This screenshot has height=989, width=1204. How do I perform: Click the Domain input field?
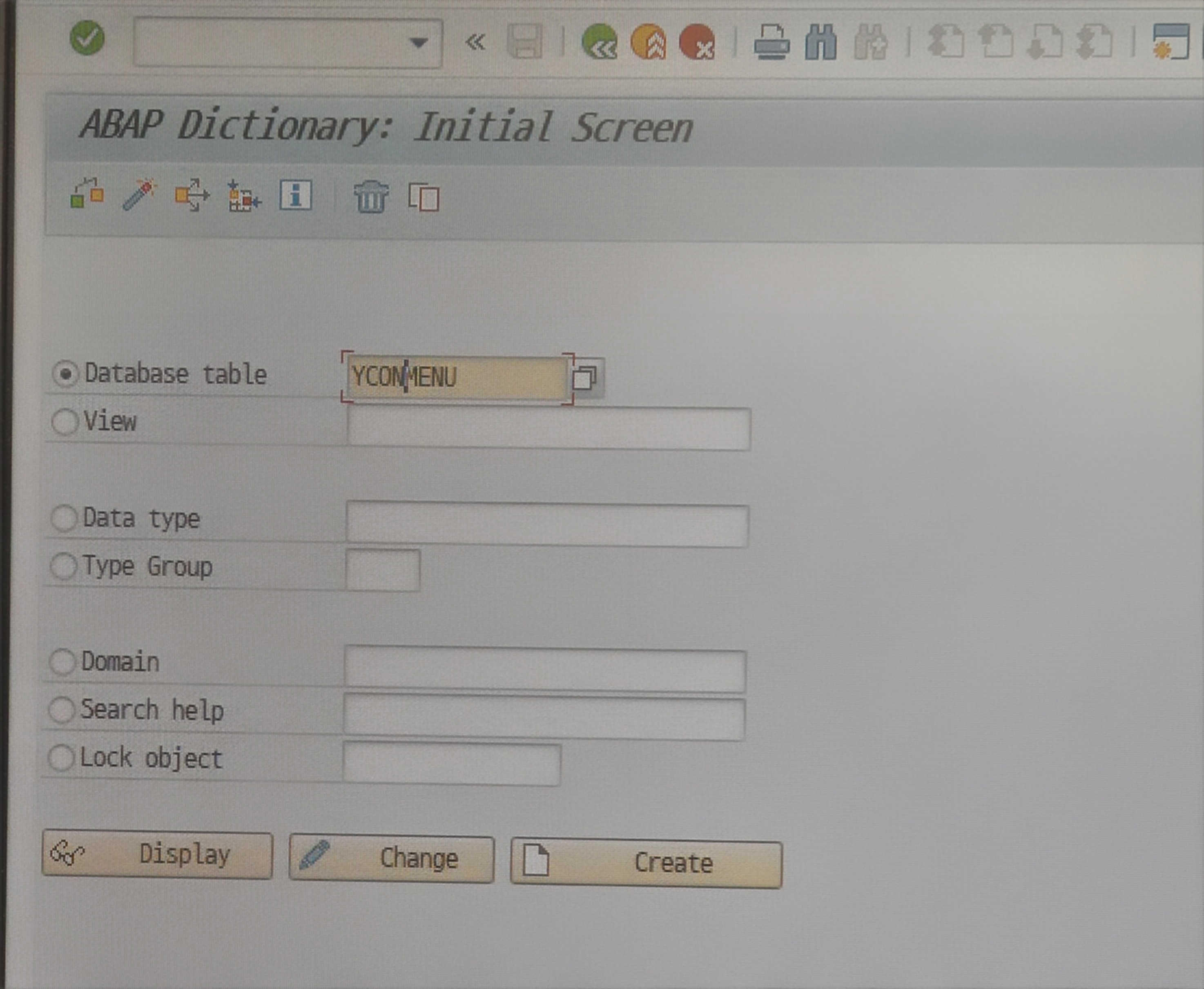pyautogui.click(x=545, y=669)
